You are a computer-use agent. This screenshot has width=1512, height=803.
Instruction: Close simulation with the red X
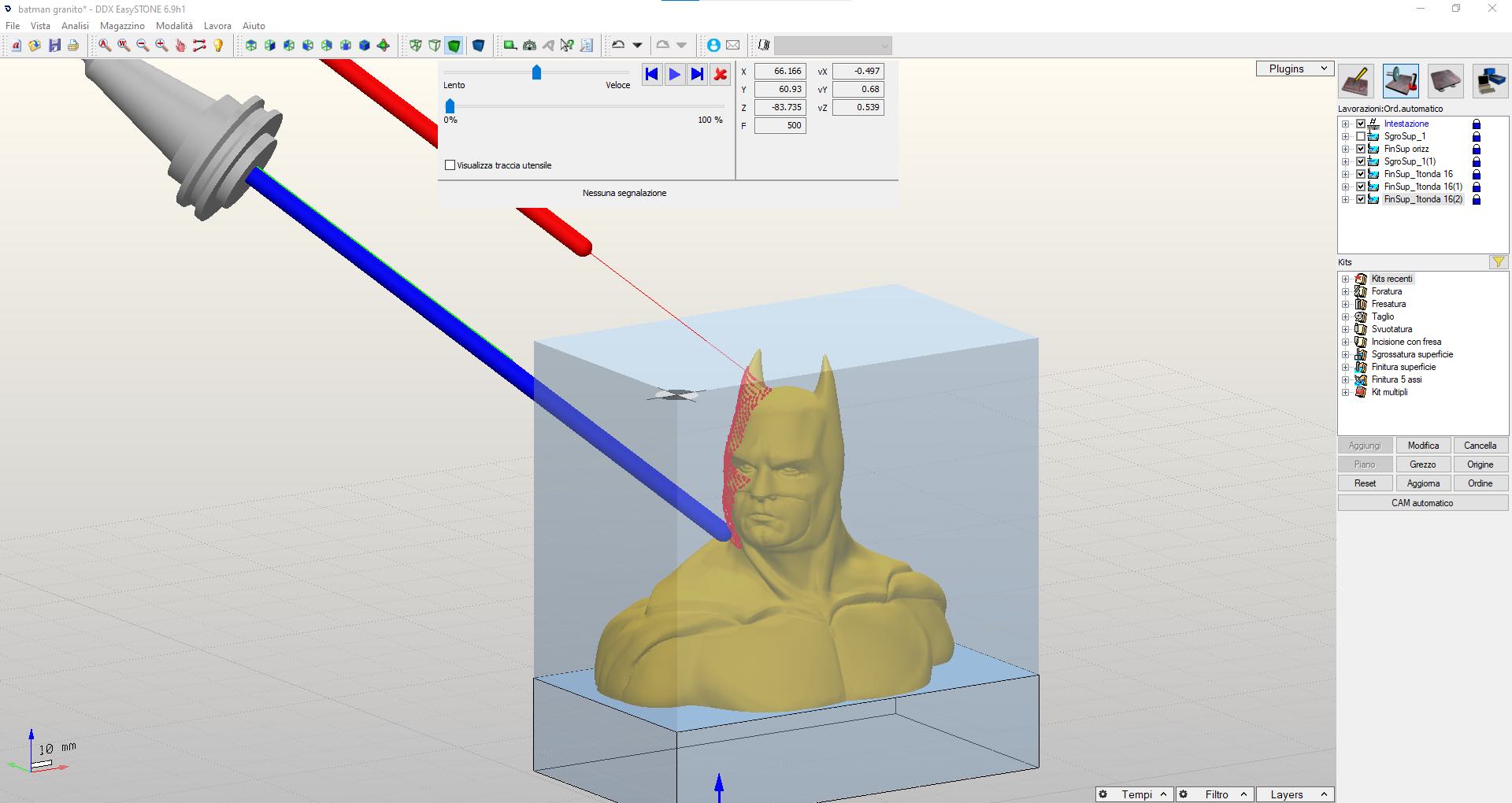(720, 74)
